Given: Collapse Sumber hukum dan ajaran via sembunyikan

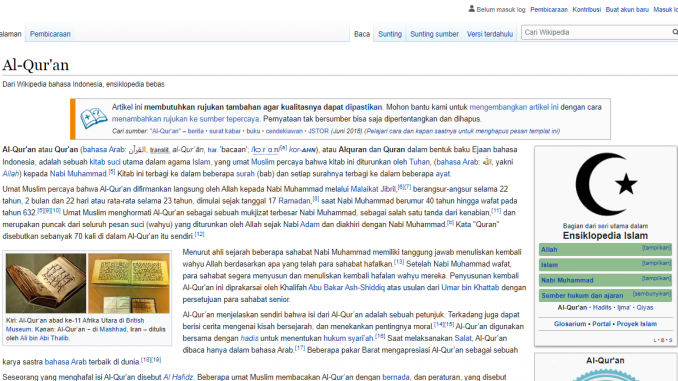Looking at the screenshot, I should pos(652,294).
